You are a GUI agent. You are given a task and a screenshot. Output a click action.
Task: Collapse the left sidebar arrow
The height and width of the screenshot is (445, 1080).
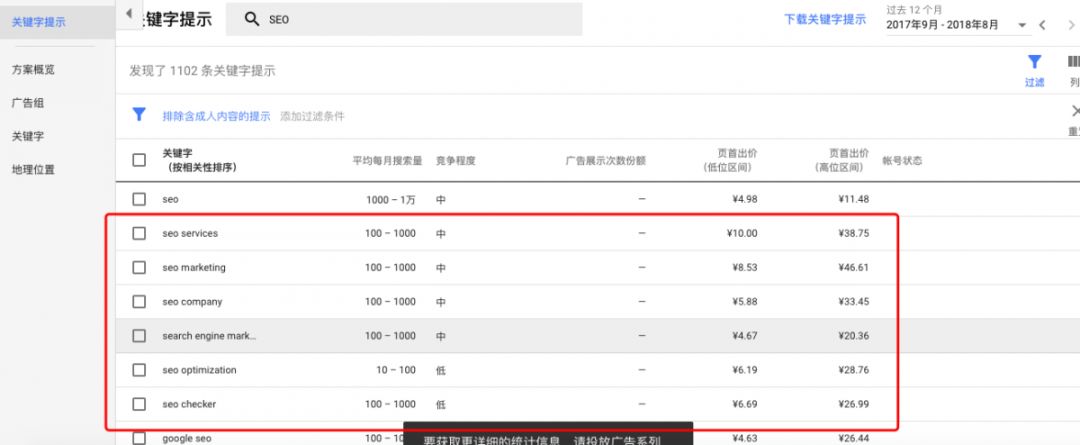click(128, 14)
